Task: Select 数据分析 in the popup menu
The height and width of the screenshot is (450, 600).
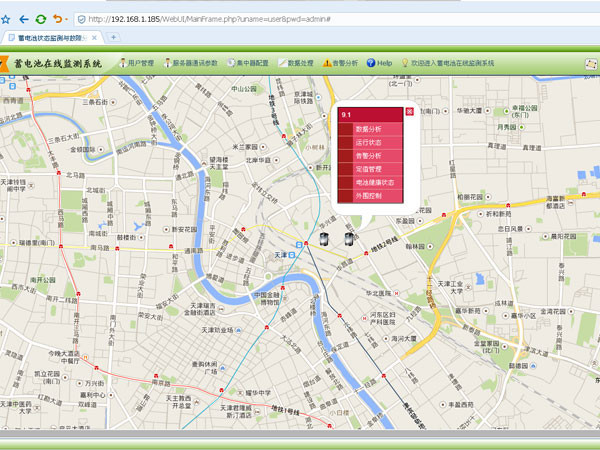Action: click(x=368, y=129)
